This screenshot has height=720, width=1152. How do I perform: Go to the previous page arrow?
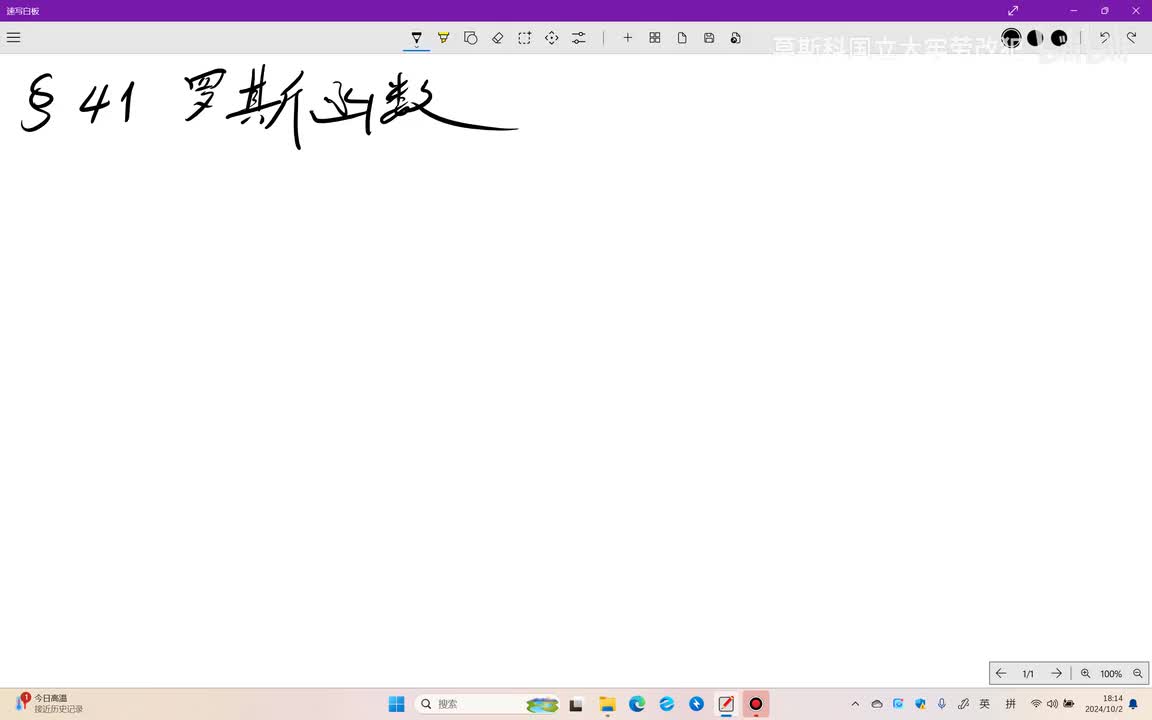1001,673
